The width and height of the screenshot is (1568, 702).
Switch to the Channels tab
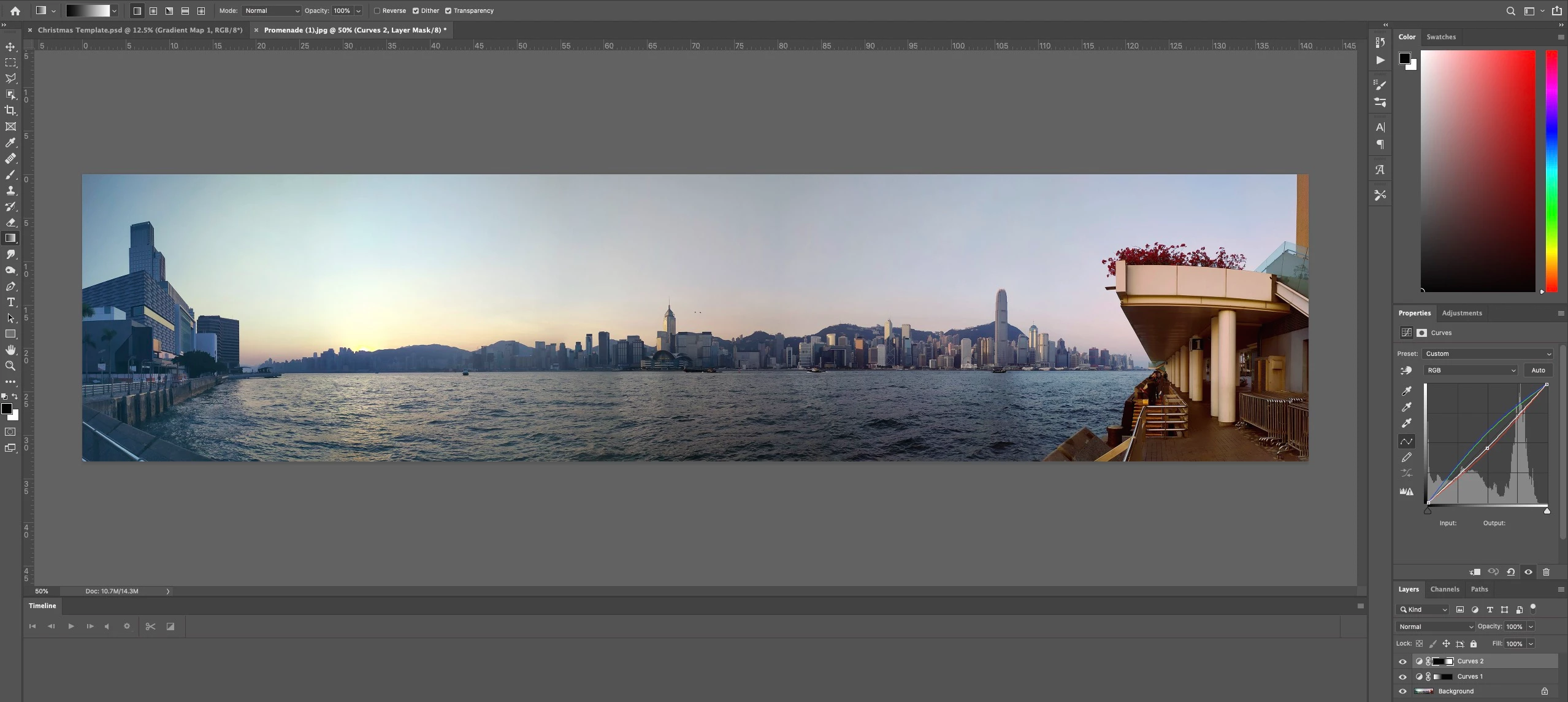pos(1444,589)
